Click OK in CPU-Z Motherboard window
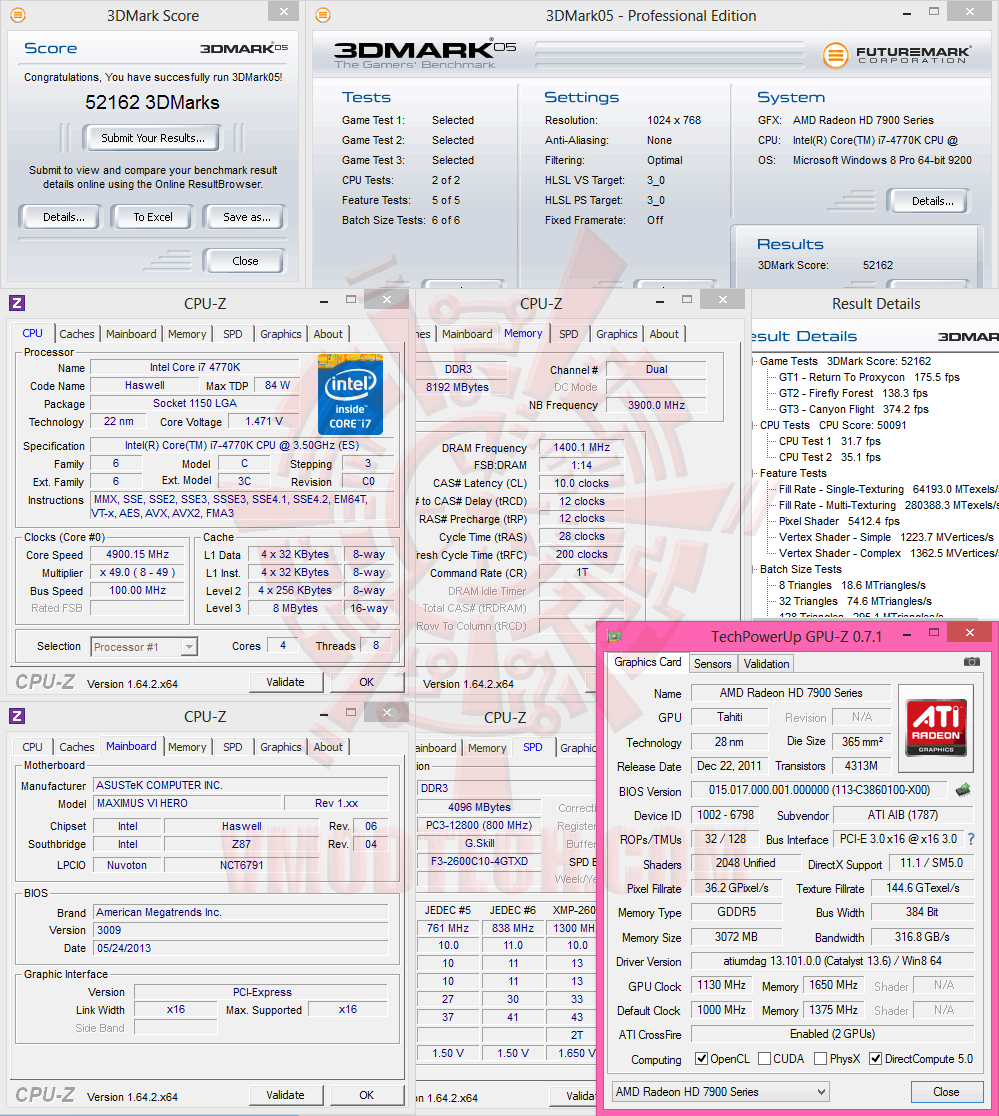Image resolution: width=999 pixels, height=1116 pixels. pos(366,1095)
